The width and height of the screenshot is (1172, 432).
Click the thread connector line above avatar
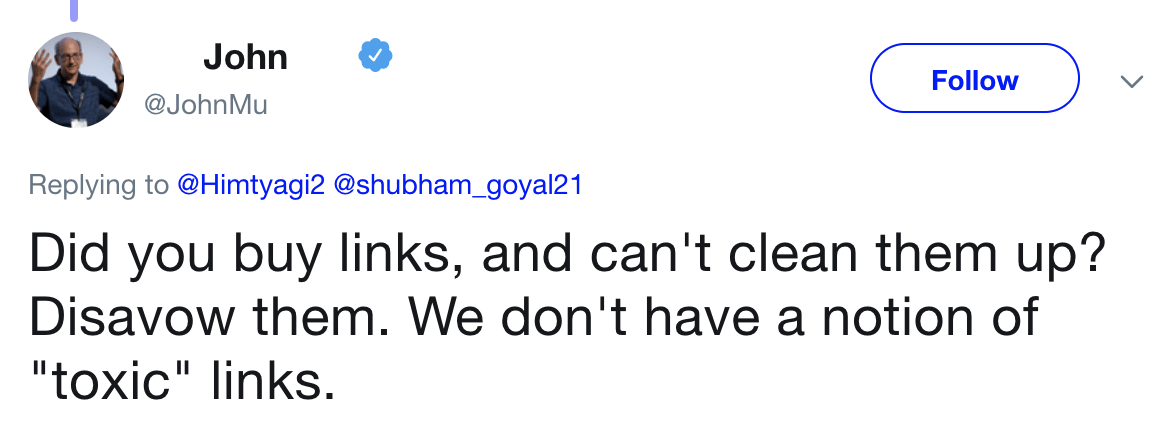coord(73,10)
